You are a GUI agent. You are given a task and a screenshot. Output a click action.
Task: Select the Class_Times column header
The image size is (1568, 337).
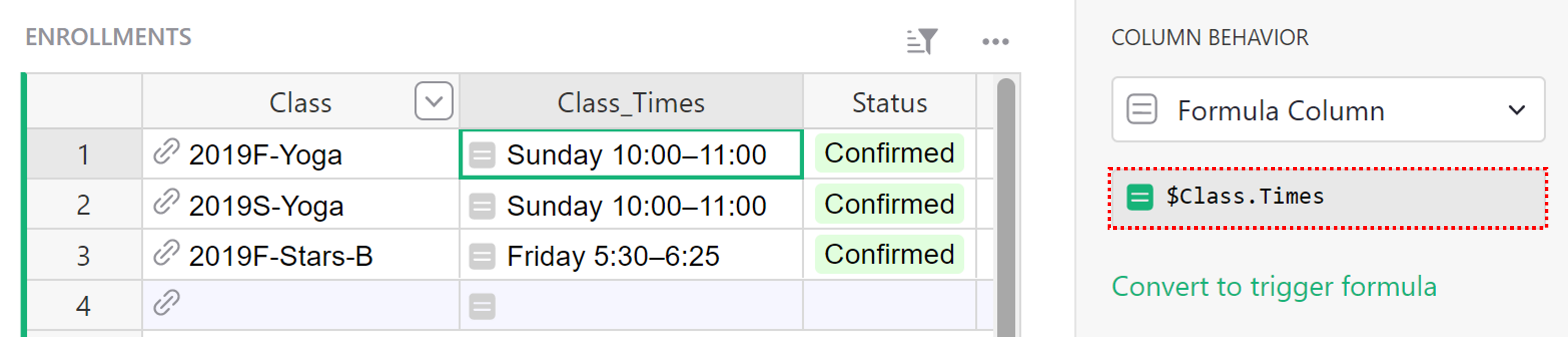(631, 102)
